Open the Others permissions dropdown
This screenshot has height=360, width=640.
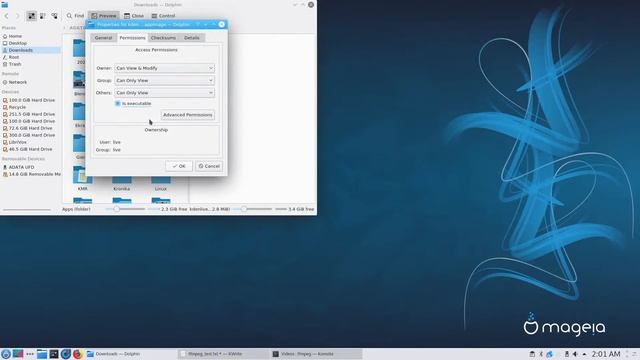[x=164, y=93]
